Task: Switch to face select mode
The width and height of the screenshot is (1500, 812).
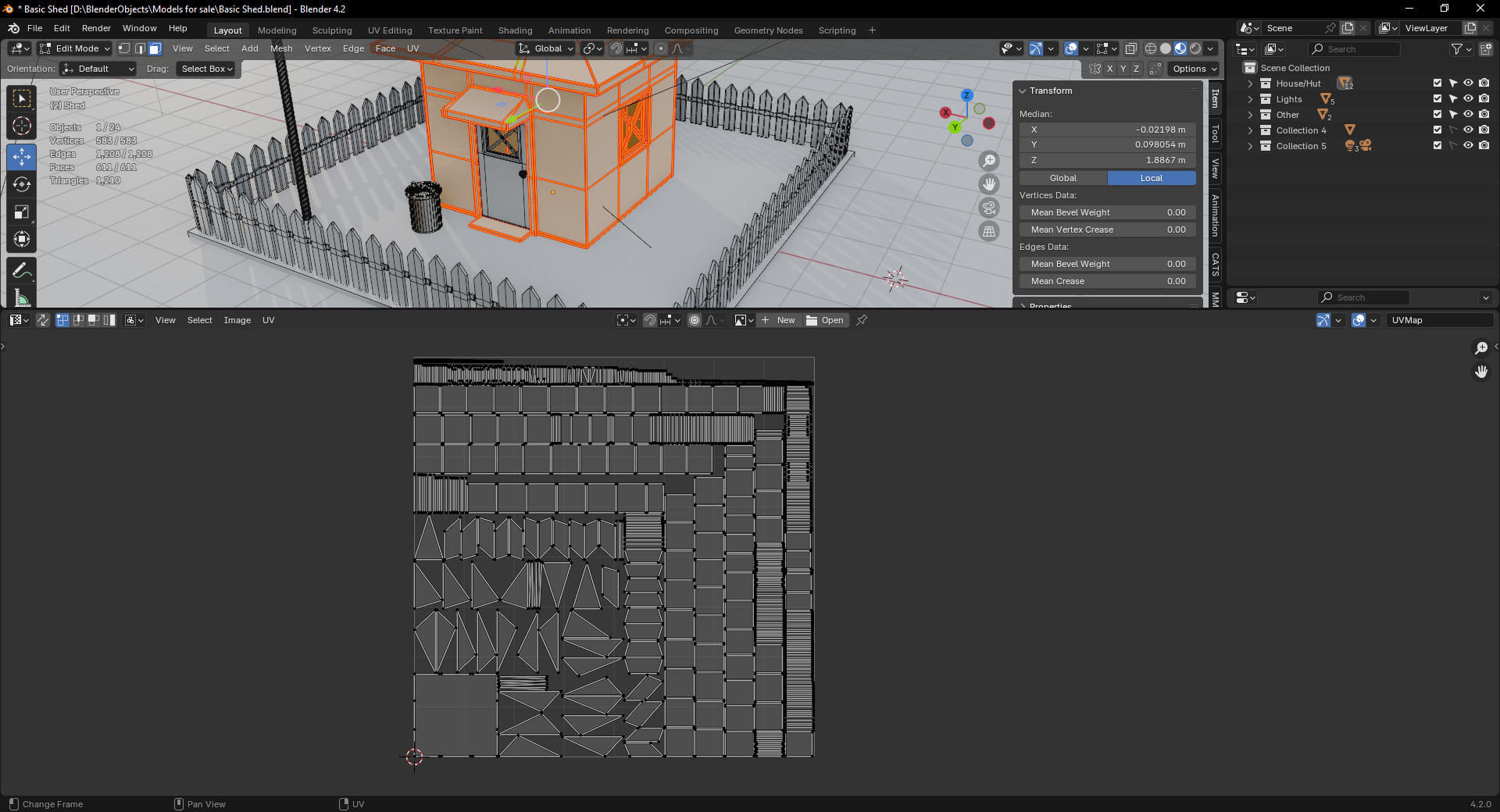Action: tap(155, 48)
